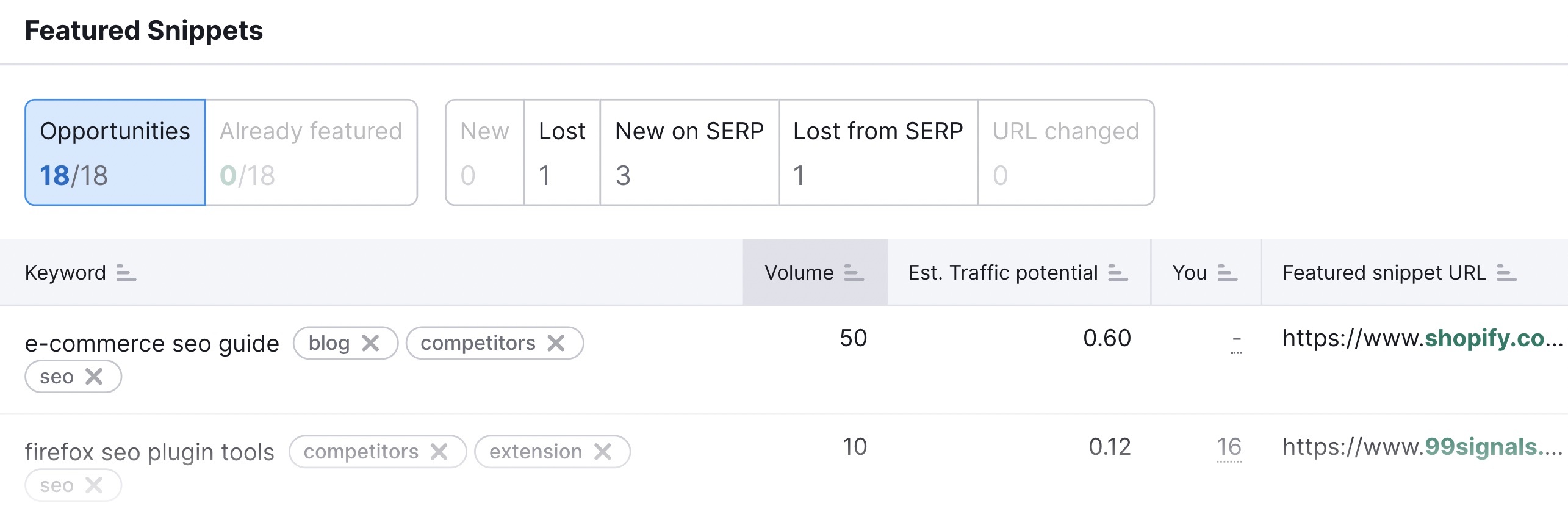Switch to Already featured tab
Screen dimensions: 1568x514
[x=311, y=153]
